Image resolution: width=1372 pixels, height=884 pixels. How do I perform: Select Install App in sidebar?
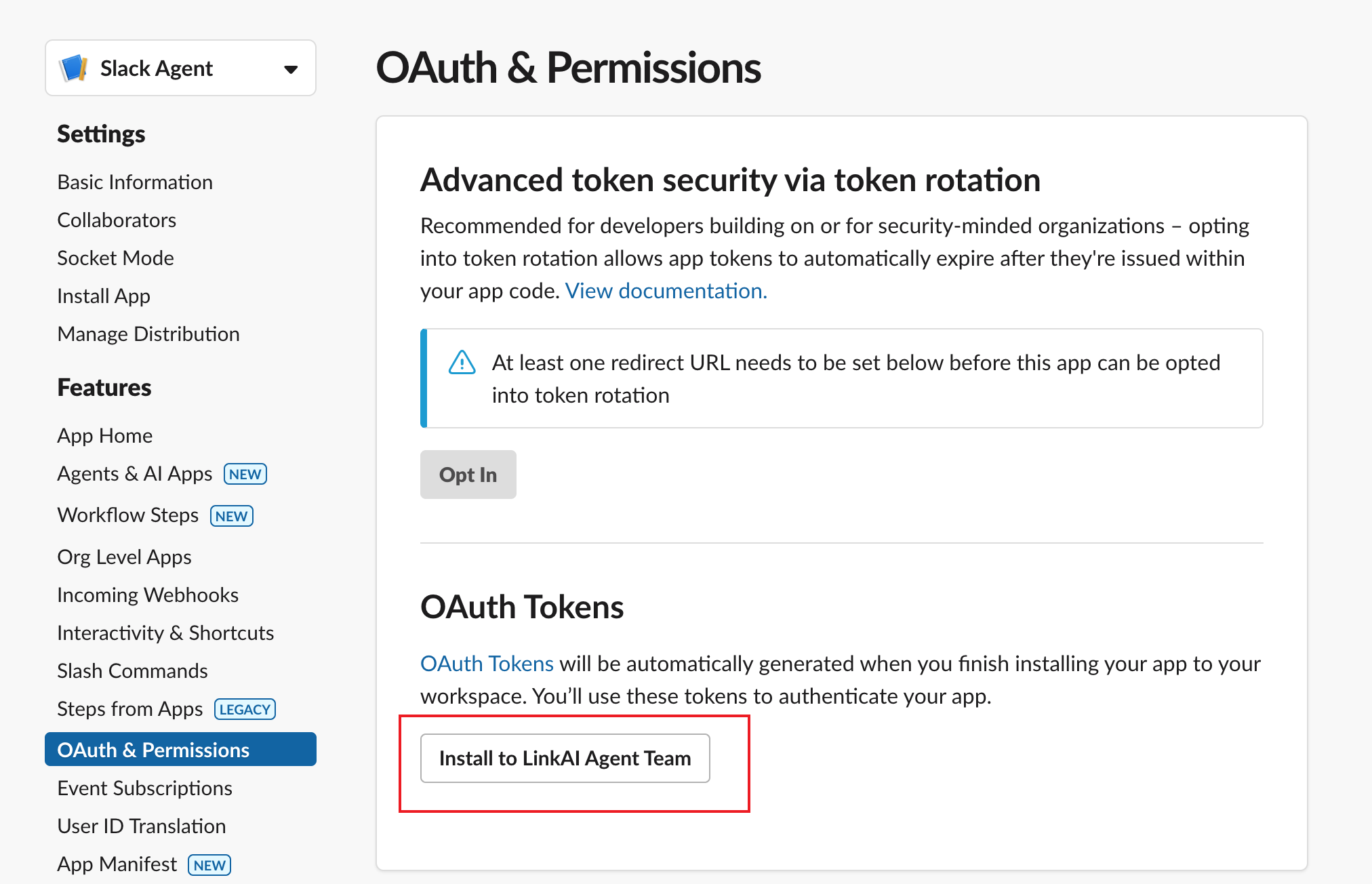[x=104, y=296]
